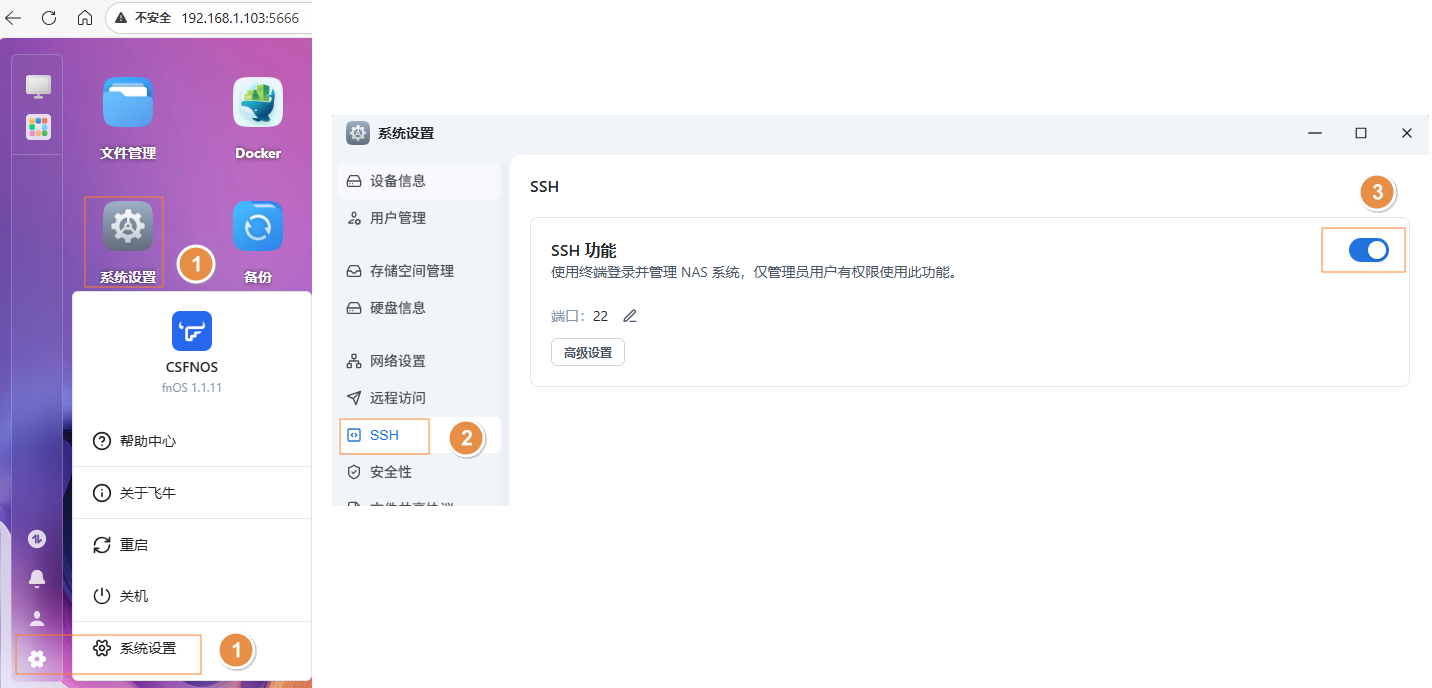
Task: Reload the page with browser refresh
Action: [49, 17]
